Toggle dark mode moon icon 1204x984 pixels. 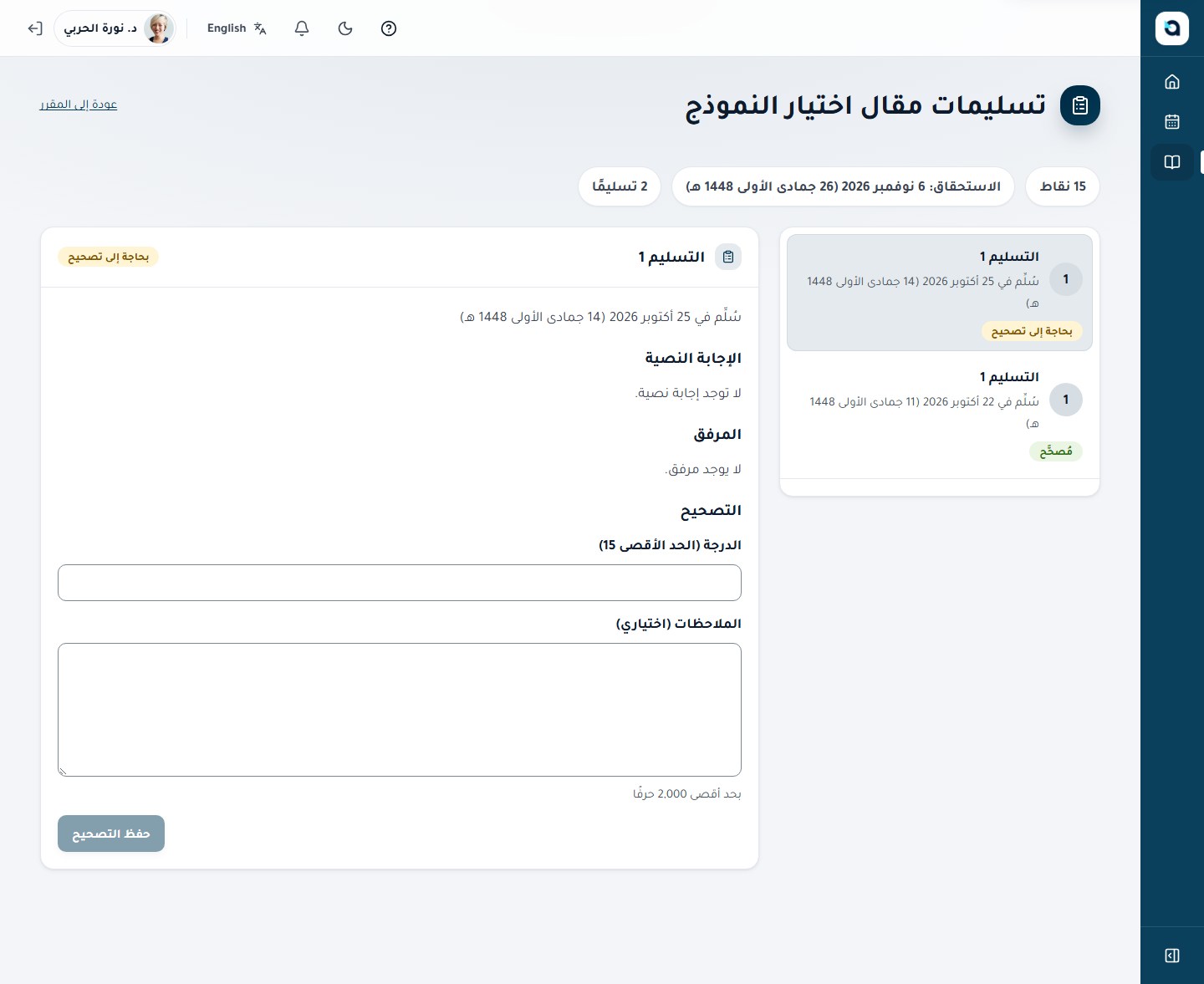pos(345,28)
